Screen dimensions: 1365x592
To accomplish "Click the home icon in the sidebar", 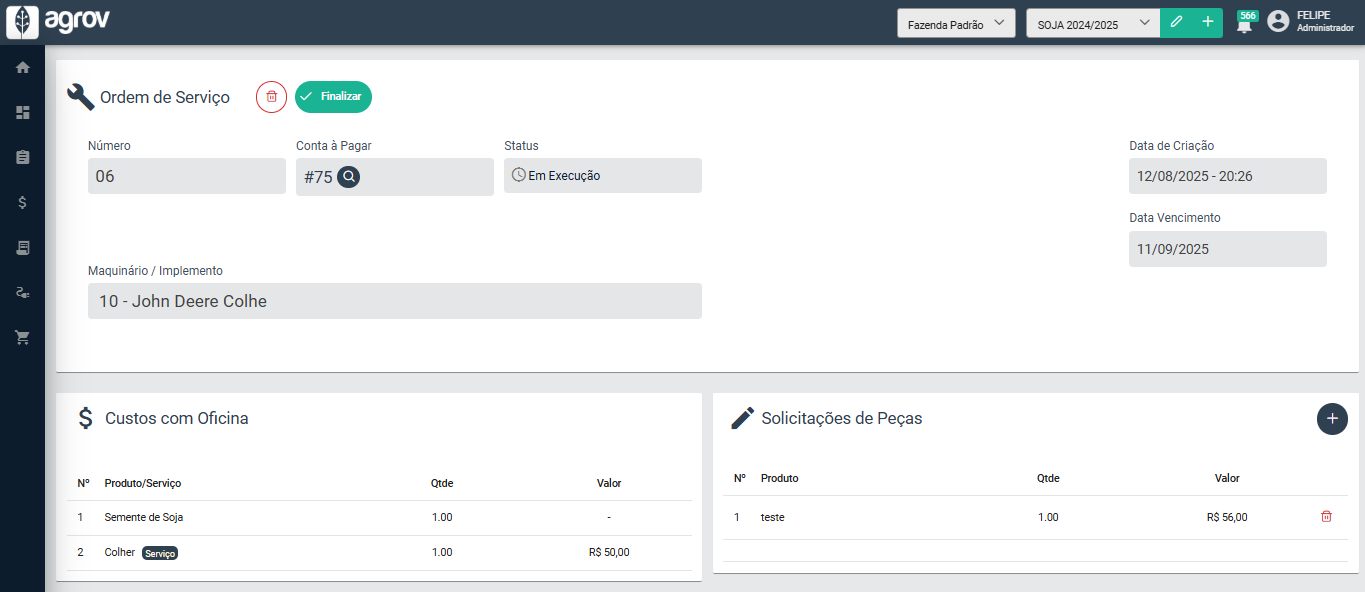I will pos(22,67).
